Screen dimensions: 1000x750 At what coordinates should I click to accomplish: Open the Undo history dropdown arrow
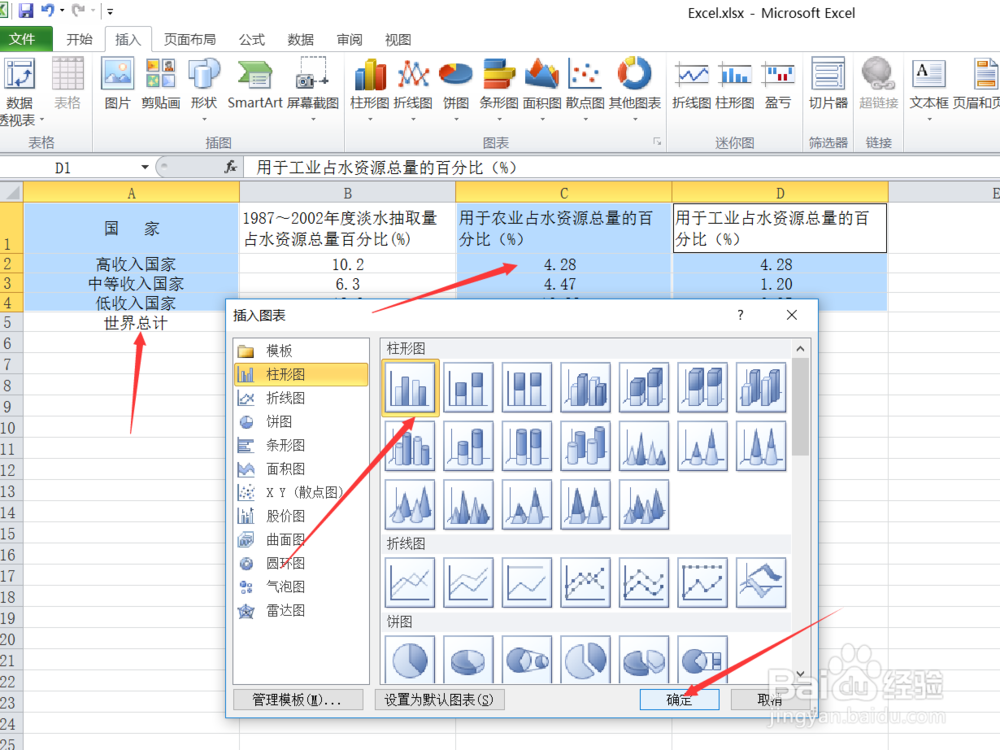[x=62, y=11]
